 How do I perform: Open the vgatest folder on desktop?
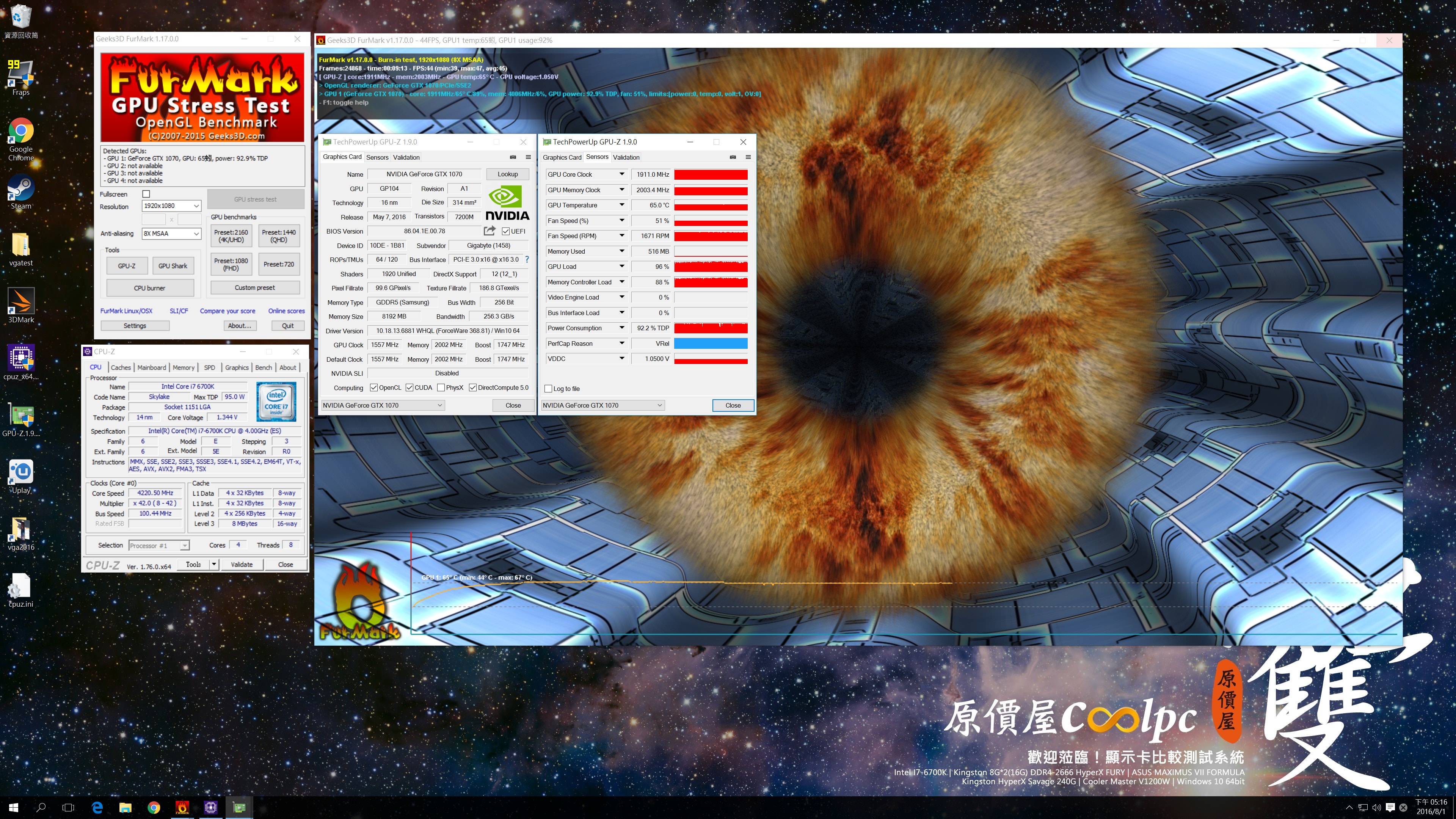[x=21, y=249]
